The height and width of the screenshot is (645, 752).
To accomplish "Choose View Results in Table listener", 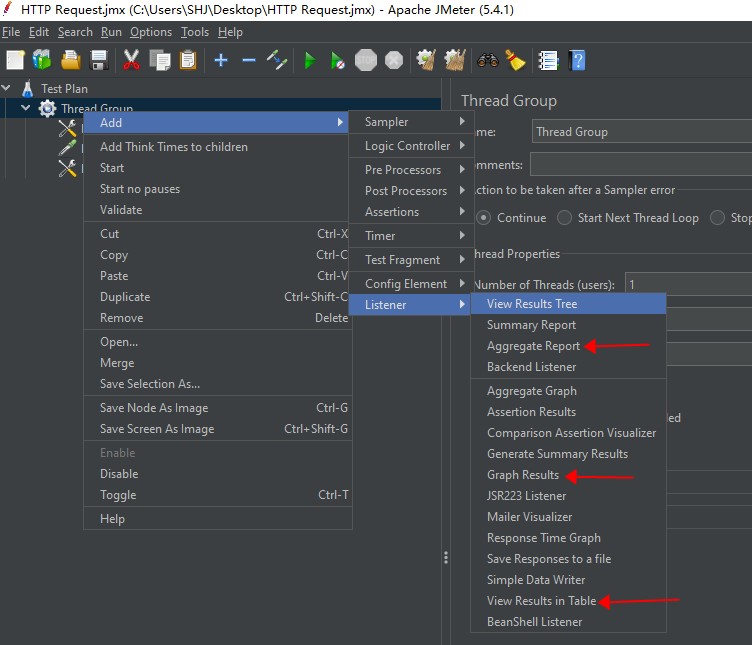I will tap(568, 600).
